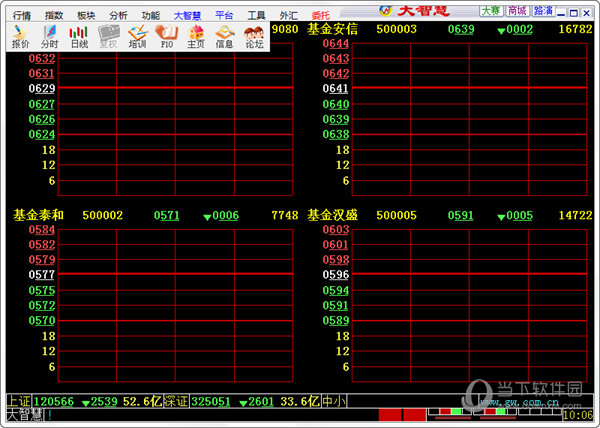Click the green 0589 price axis label
Image resolution: width=600 pixels, height=428 pixels.
(336, 321)
